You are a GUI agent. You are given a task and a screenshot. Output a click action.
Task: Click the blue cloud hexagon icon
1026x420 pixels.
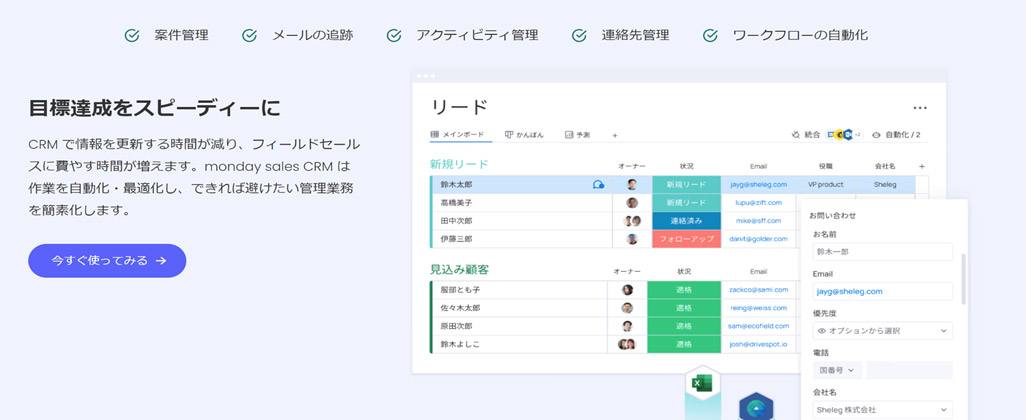[x=756, y=407]
